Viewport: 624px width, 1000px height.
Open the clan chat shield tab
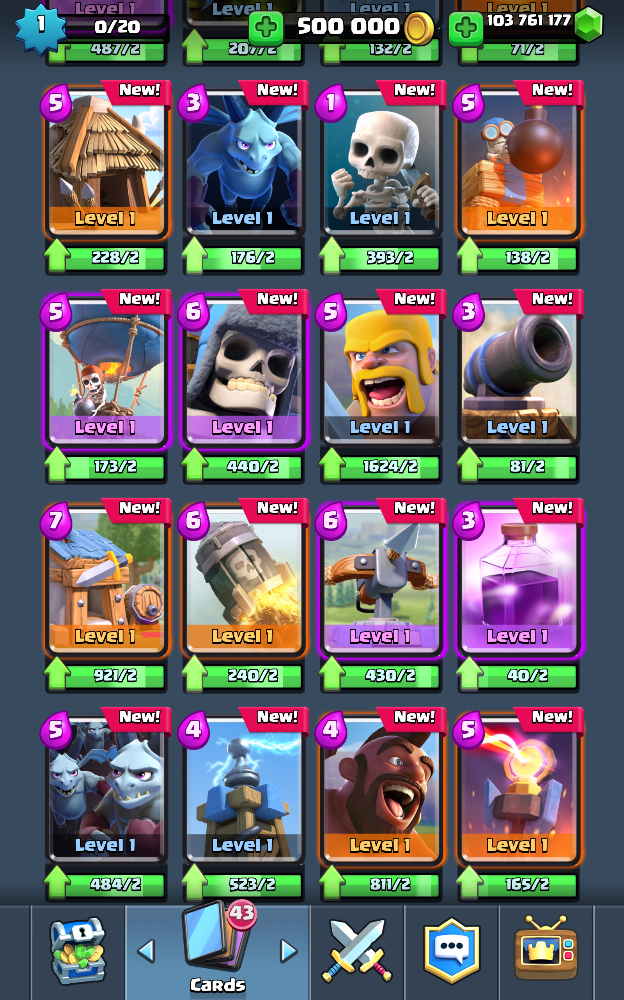click(x=451, y=950)
